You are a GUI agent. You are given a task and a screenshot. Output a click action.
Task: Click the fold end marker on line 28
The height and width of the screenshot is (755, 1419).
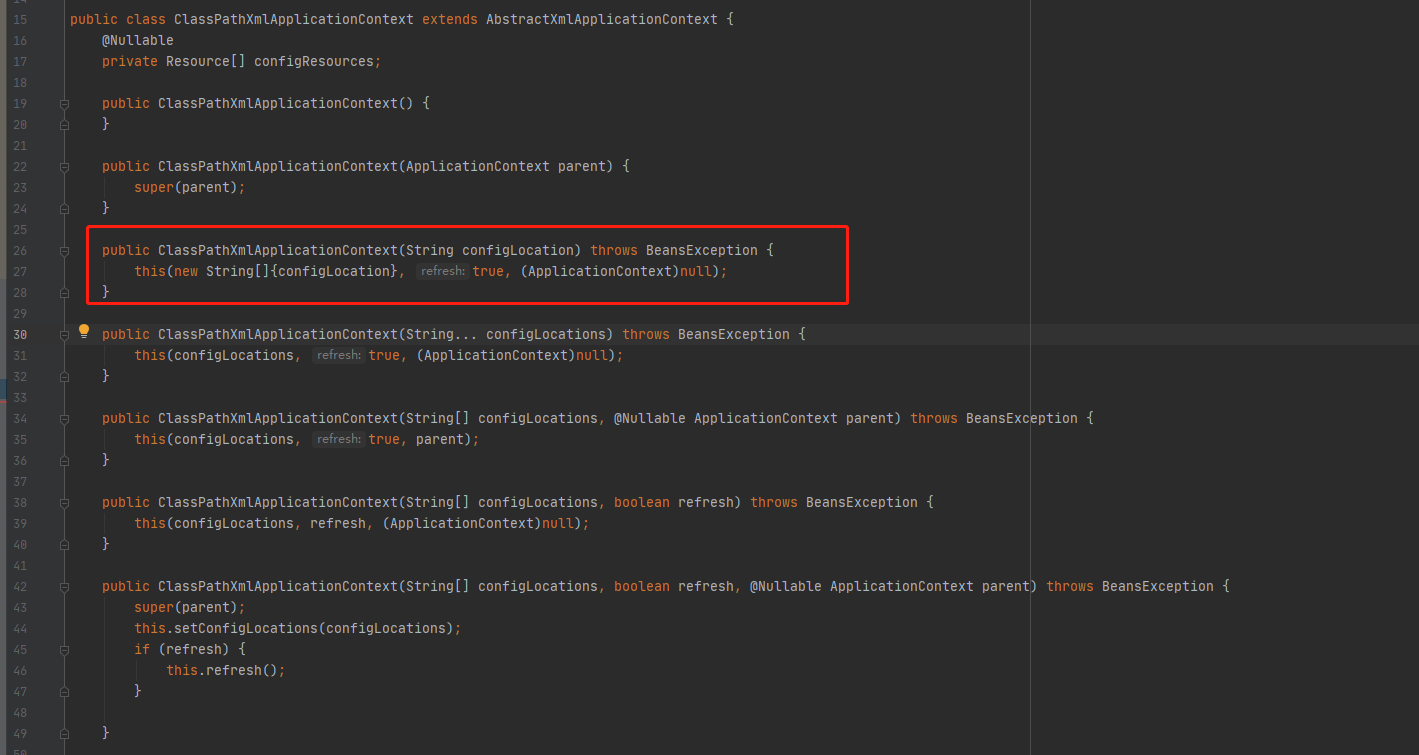point(64,292)
